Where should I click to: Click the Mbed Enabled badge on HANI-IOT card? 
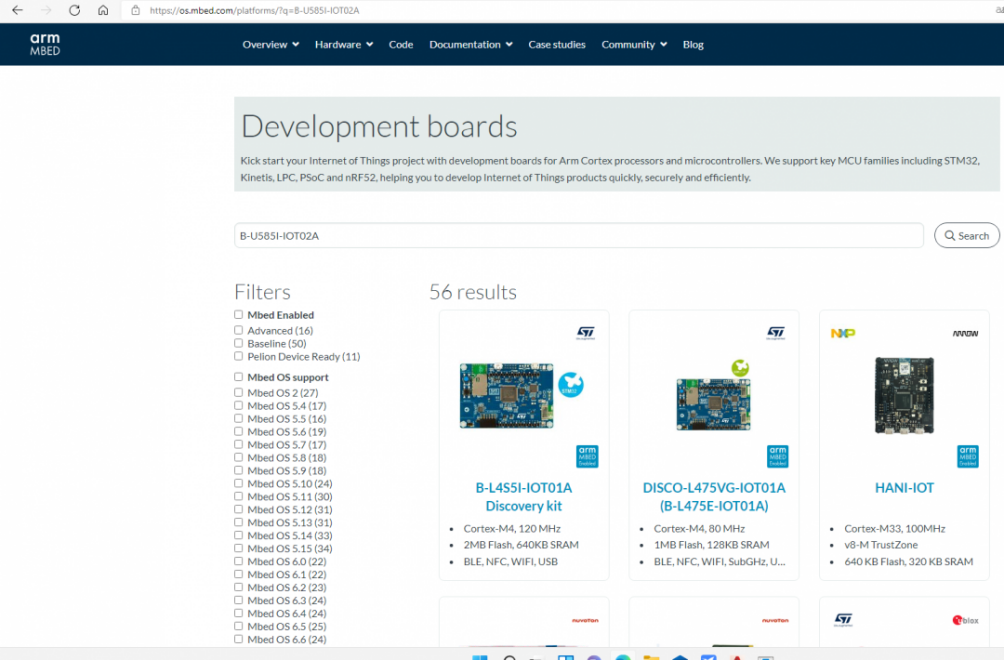click(x=968, y=456)
